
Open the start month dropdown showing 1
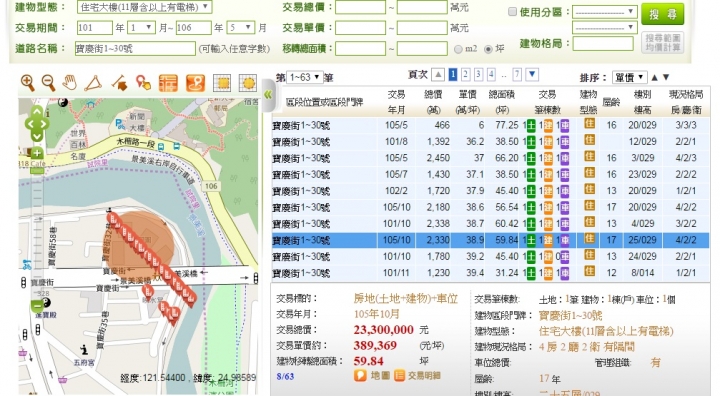point(141,28)
